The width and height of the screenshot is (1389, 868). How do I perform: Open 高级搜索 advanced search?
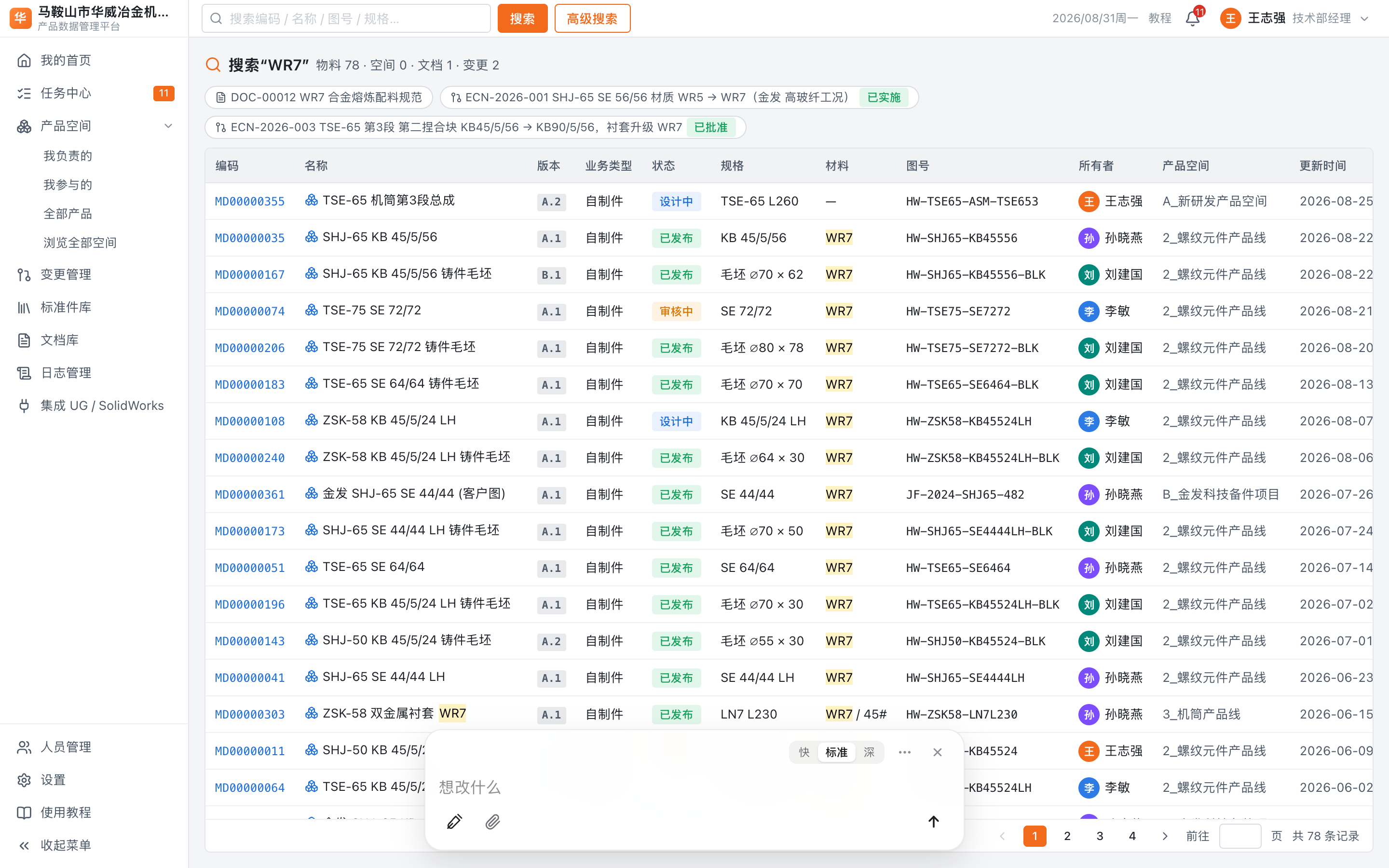pyautogui.click(x=592, y=18)
